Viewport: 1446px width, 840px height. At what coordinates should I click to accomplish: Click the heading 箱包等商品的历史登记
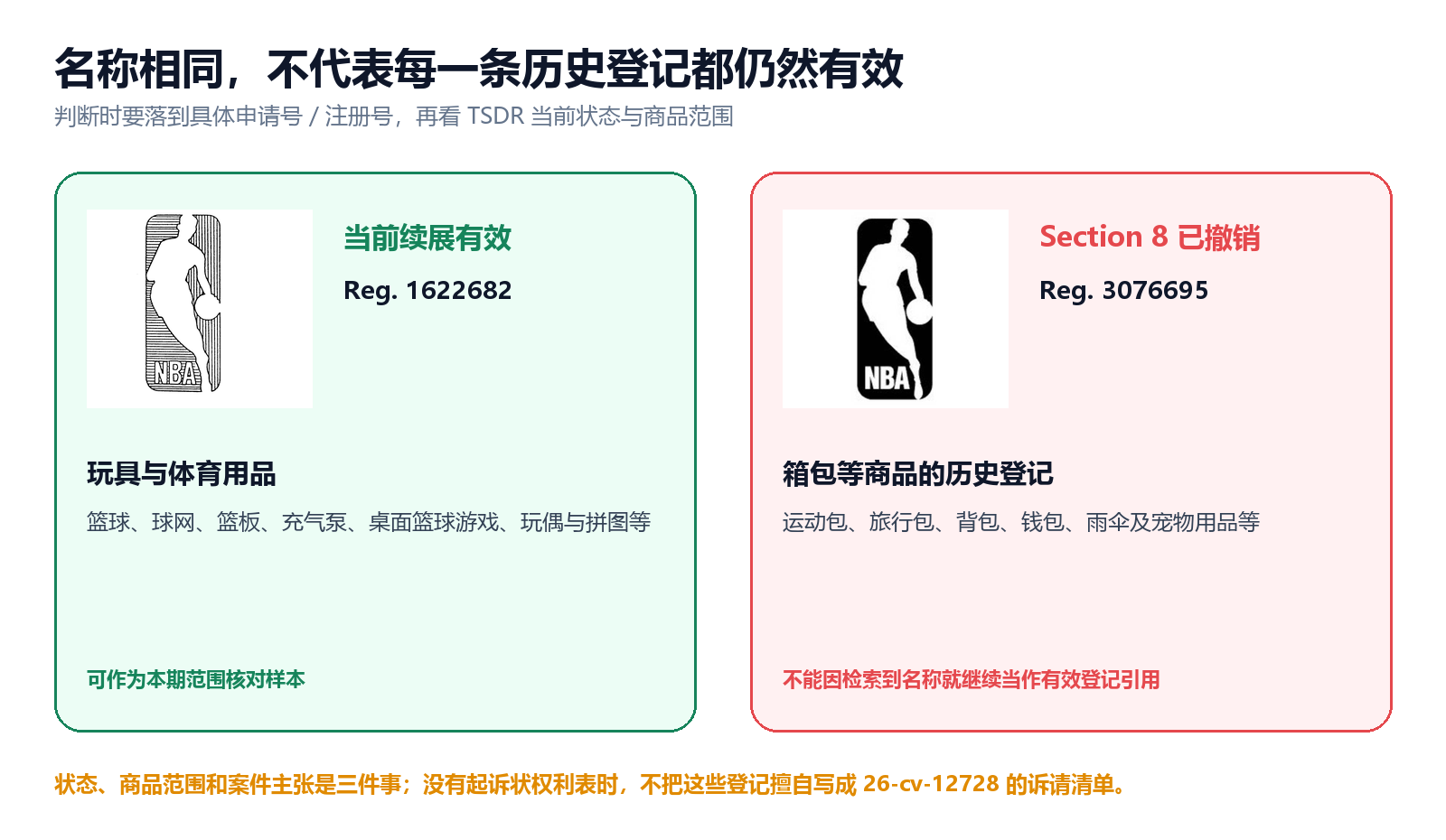click(918, 473)
